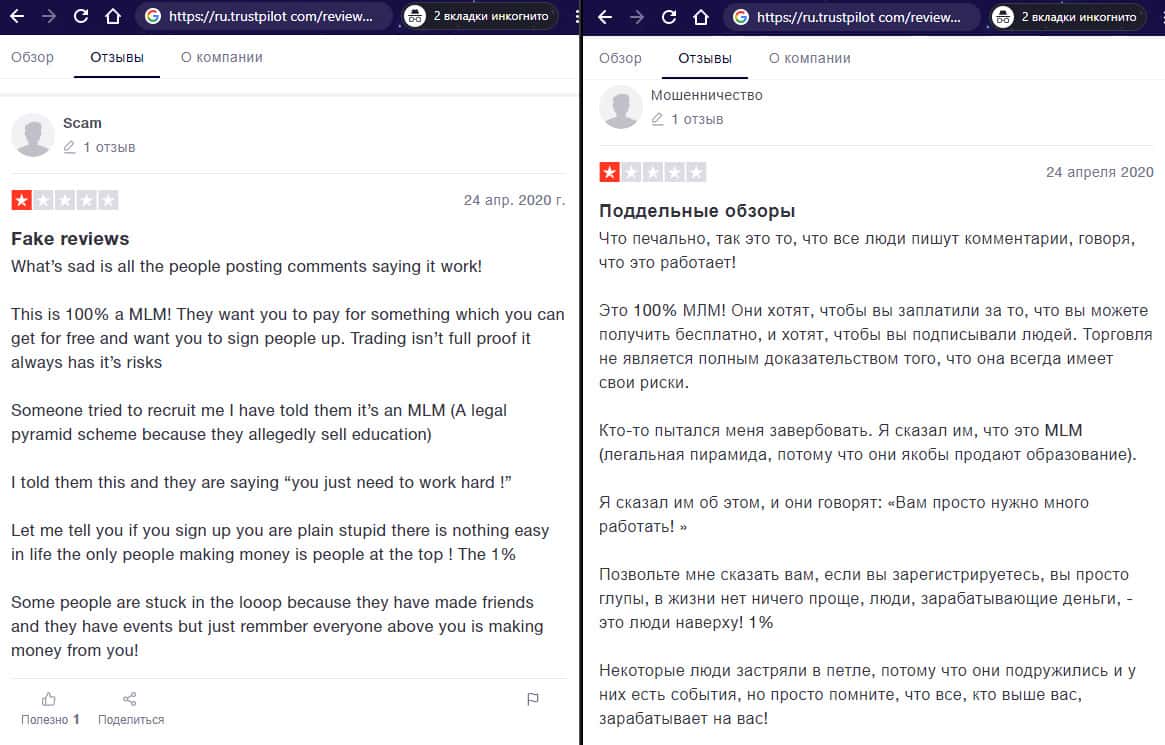Open the Обзор tab in right window
The image size is (1165, 745).
tap(620, 58)
